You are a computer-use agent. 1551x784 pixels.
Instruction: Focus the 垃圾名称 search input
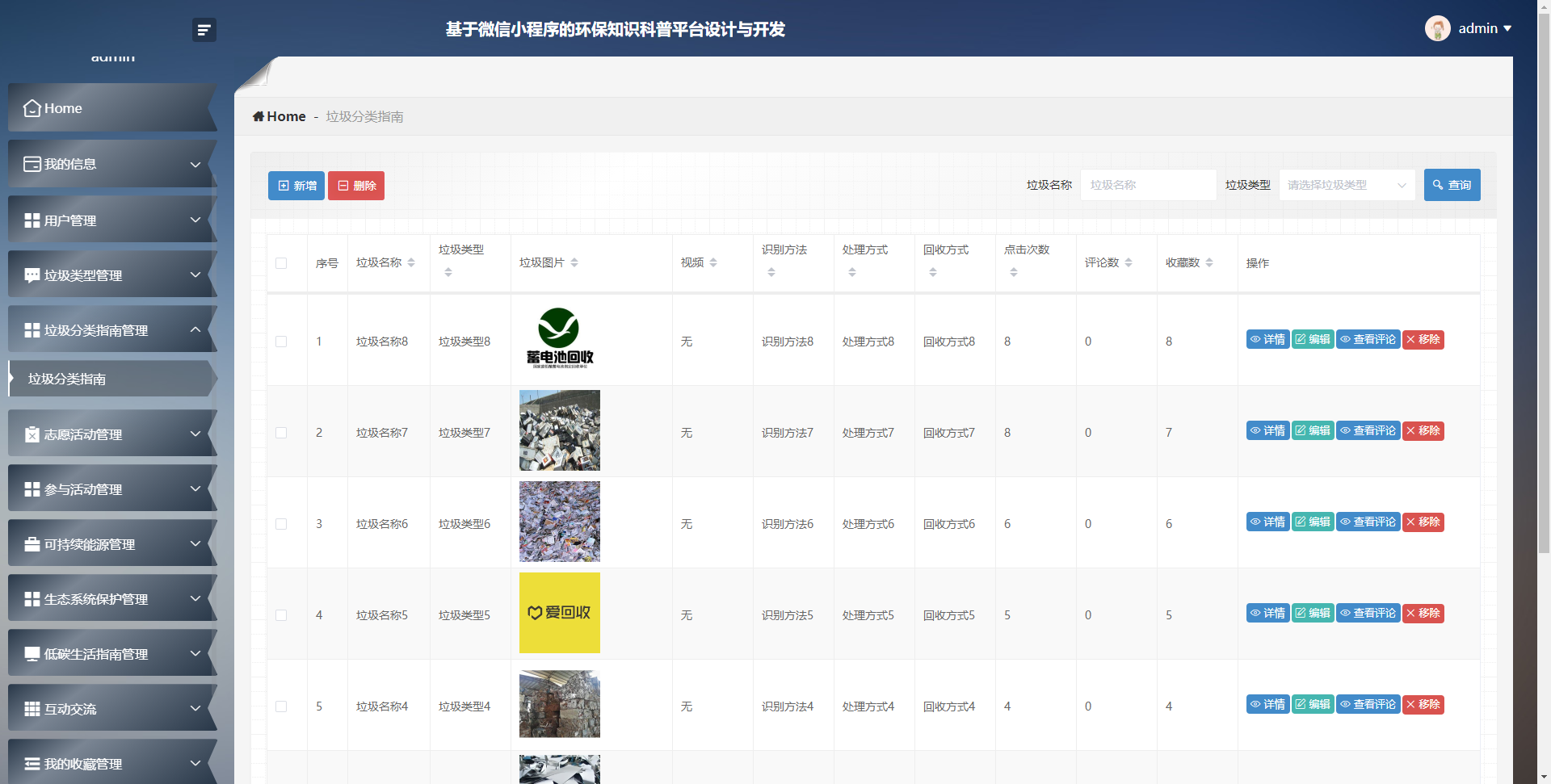point(1148,185)
